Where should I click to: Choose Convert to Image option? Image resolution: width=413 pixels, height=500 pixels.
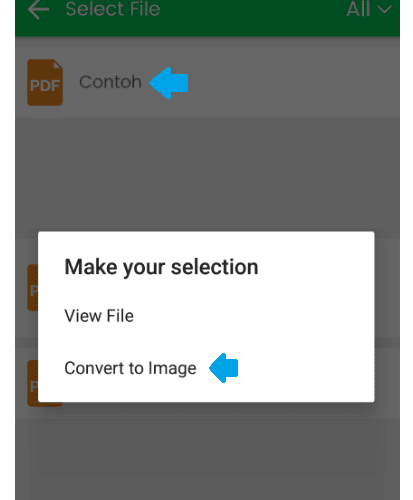[130, 368]
